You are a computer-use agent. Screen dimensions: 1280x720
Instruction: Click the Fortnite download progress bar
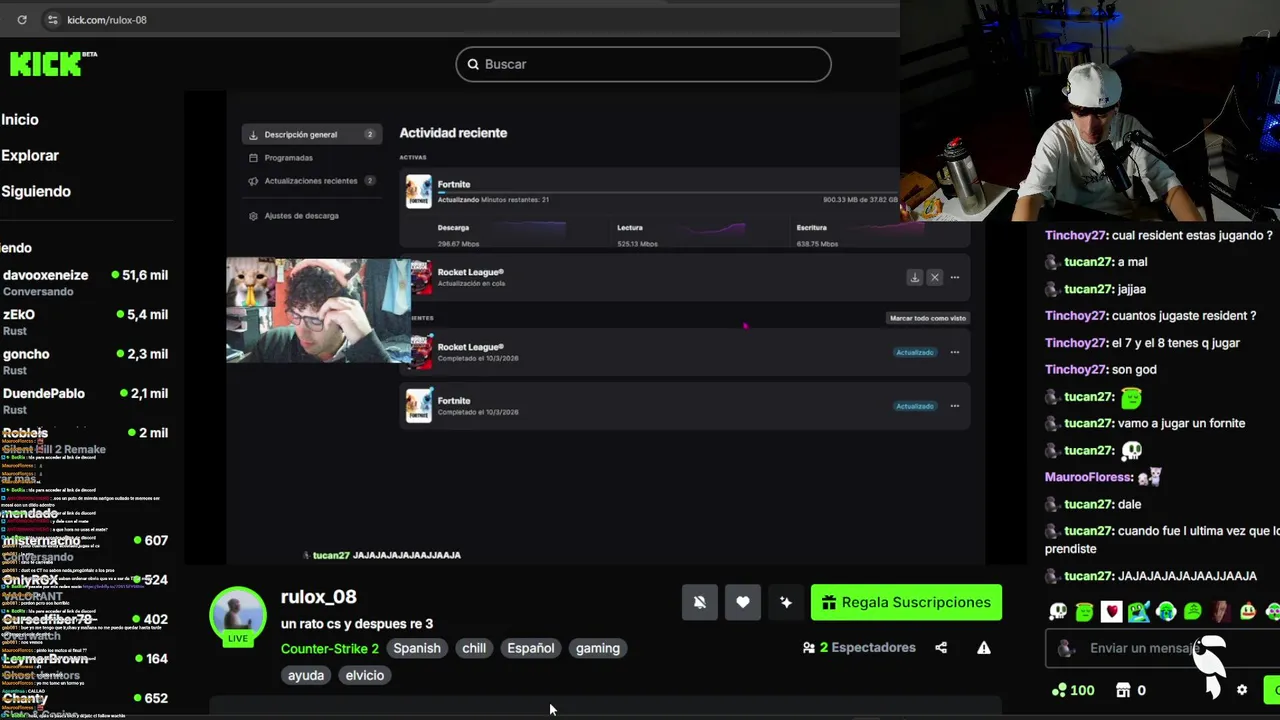pos(668,192)
